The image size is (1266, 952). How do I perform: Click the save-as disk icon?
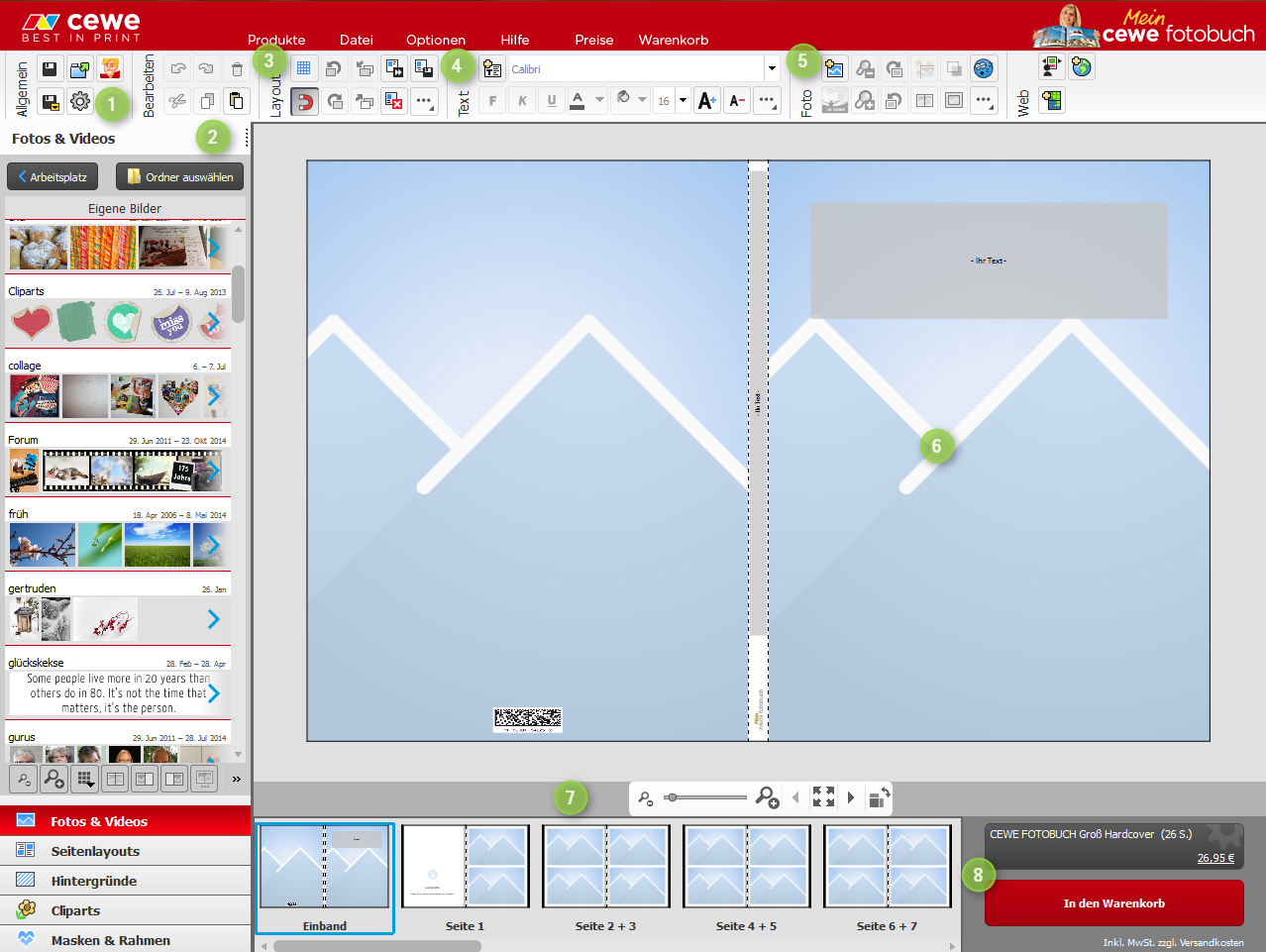pos(50,100)
